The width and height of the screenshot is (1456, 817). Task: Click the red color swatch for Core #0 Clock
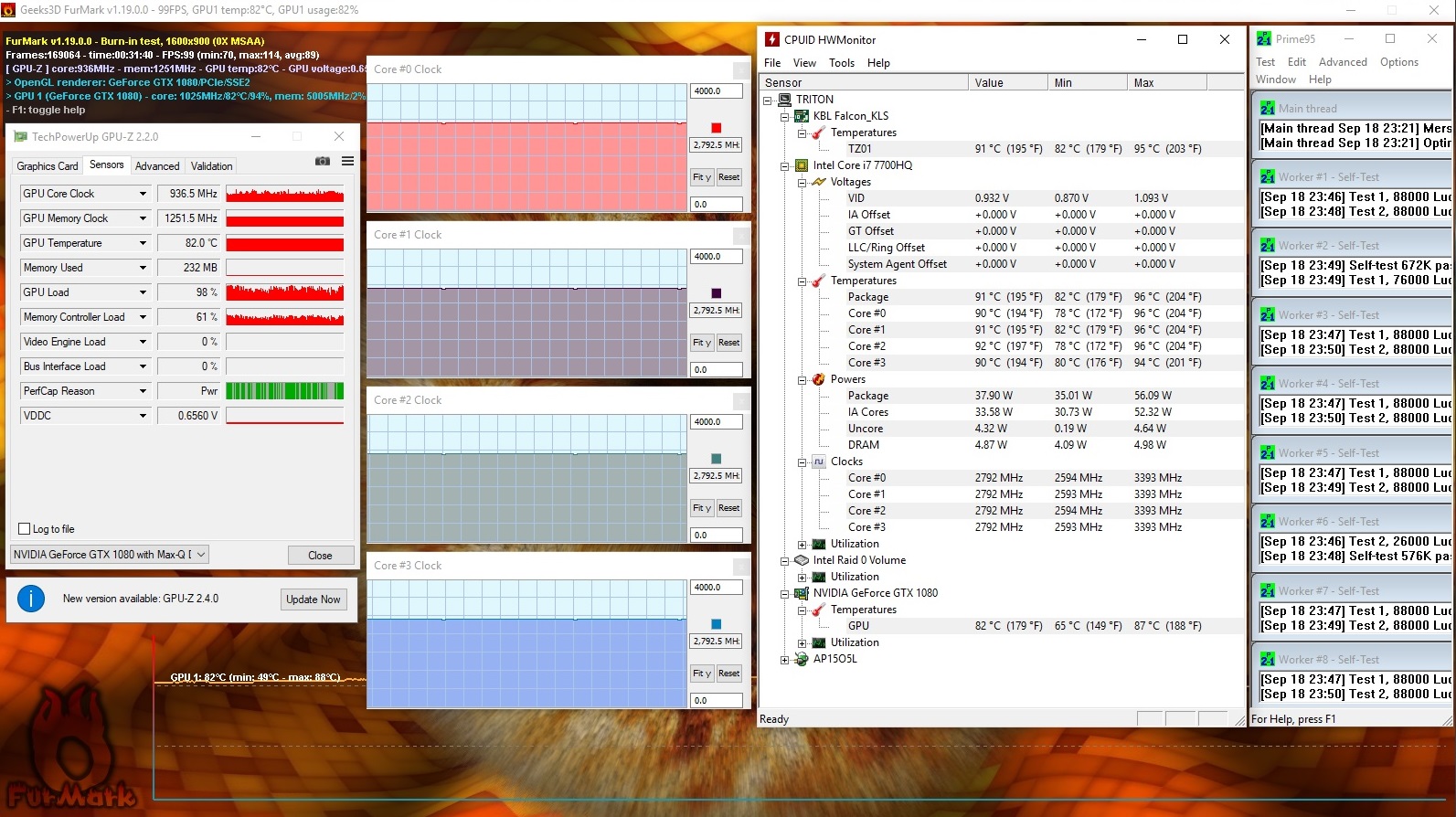[x=717, y=128]
